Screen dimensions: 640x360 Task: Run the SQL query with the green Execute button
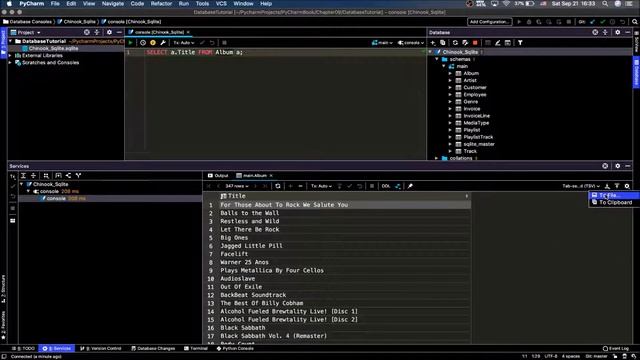pyautogui.click(x=131, y=42)
